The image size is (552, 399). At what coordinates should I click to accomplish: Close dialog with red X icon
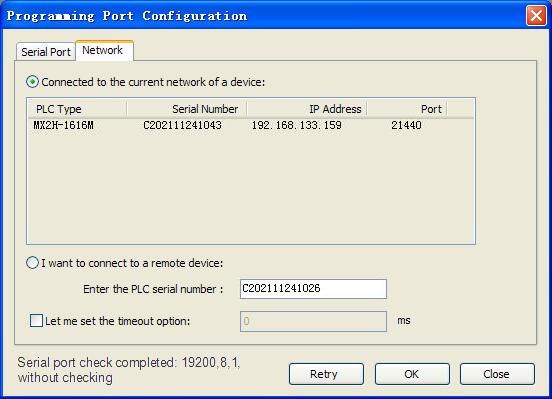pyautogui.click(x=536, y=15)
